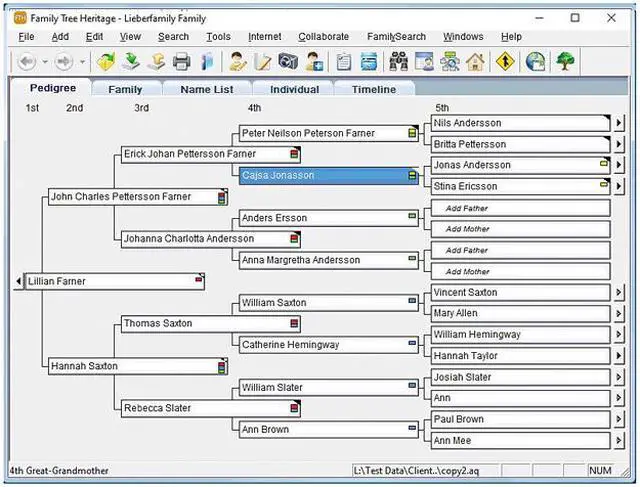This screenshot has width=640, height=487.
Task: Click the blue calendar icon
Action: (x=369, y=62)
